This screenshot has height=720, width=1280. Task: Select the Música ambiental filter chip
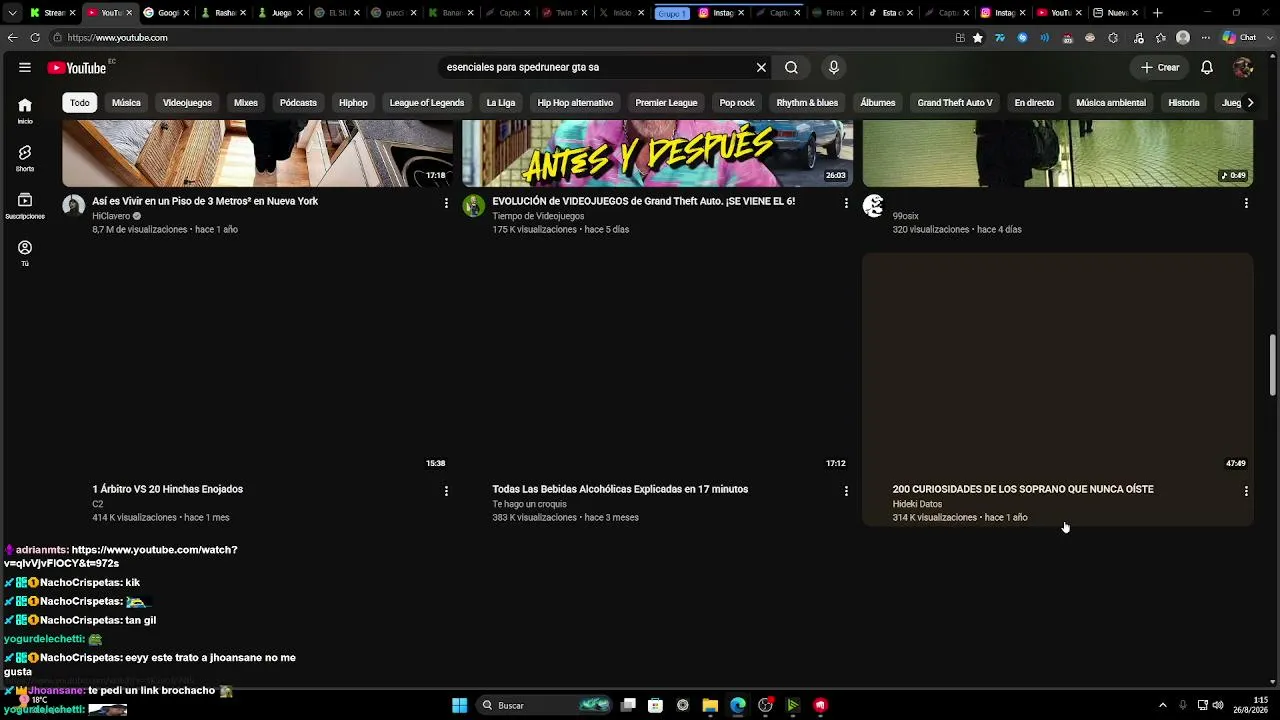coord(1111,102)
